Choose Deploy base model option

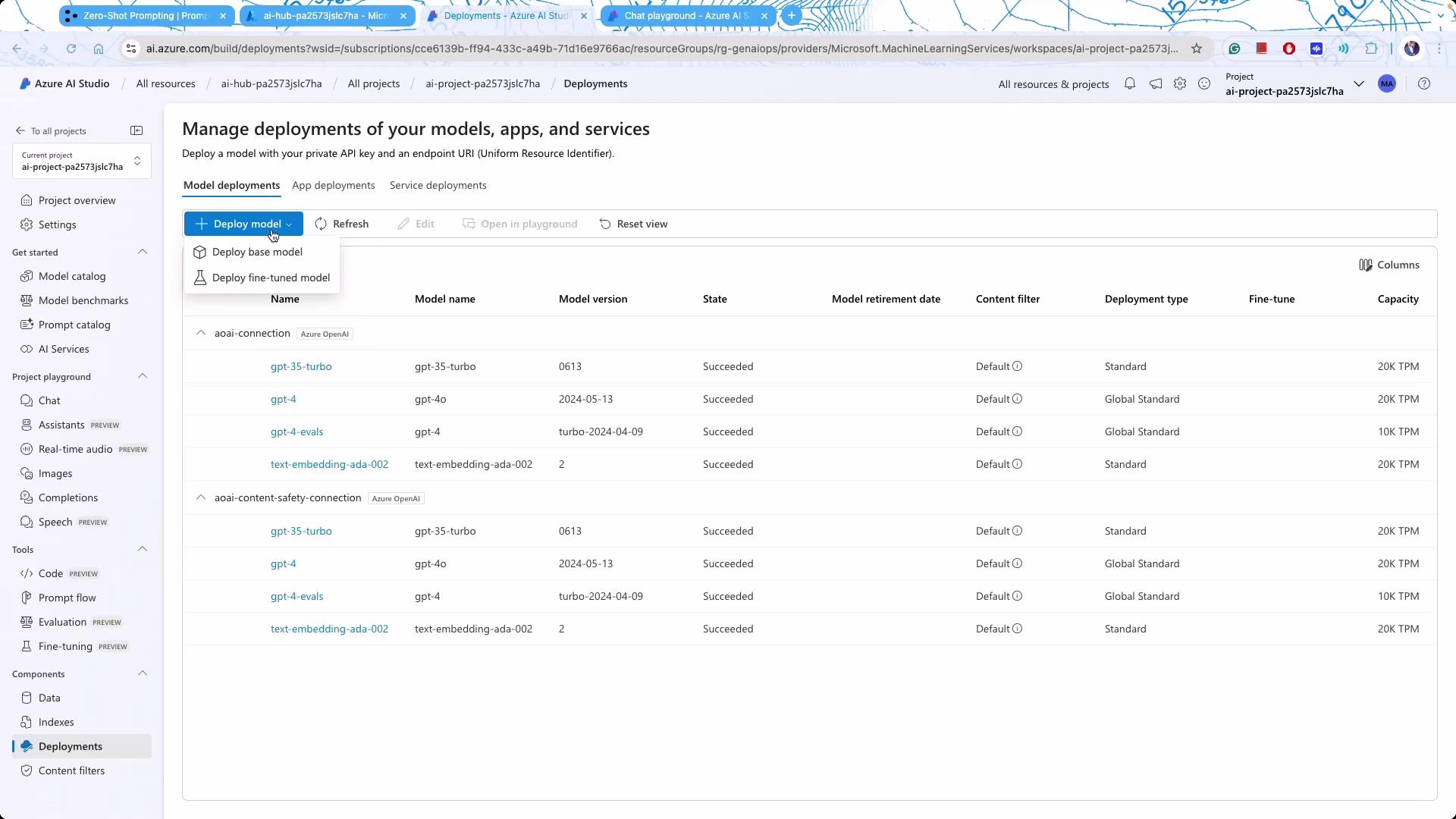257,252
